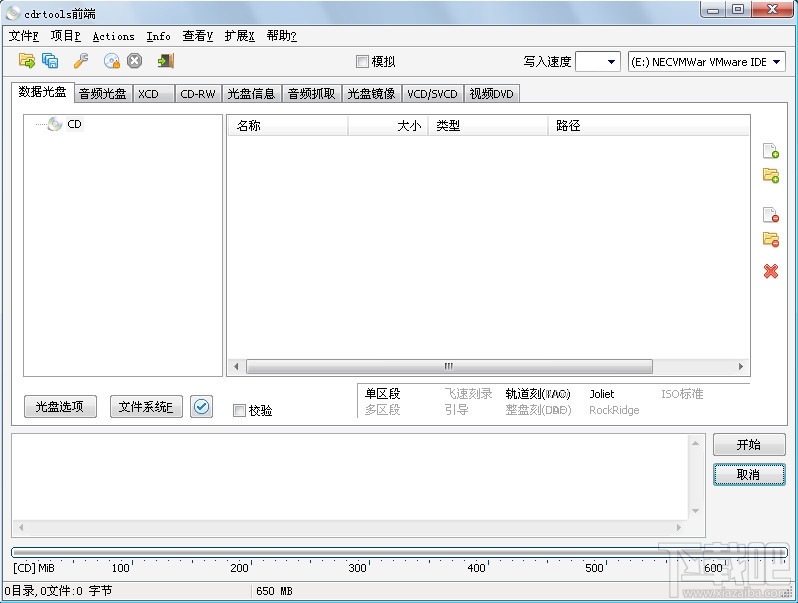Click the 大小 column header

(388, 126)
